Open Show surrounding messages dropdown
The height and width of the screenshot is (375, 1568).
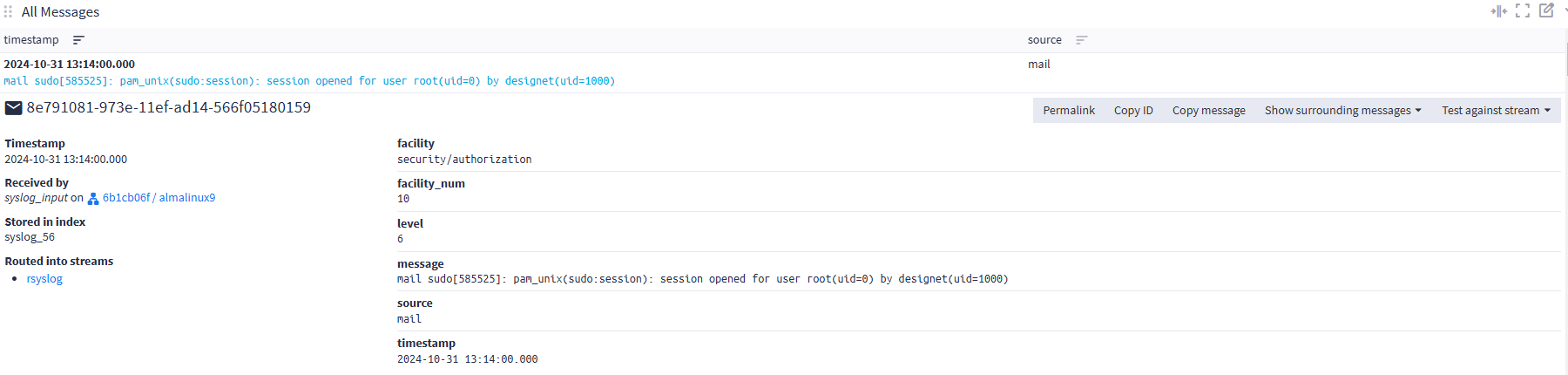click(1342, 111)
